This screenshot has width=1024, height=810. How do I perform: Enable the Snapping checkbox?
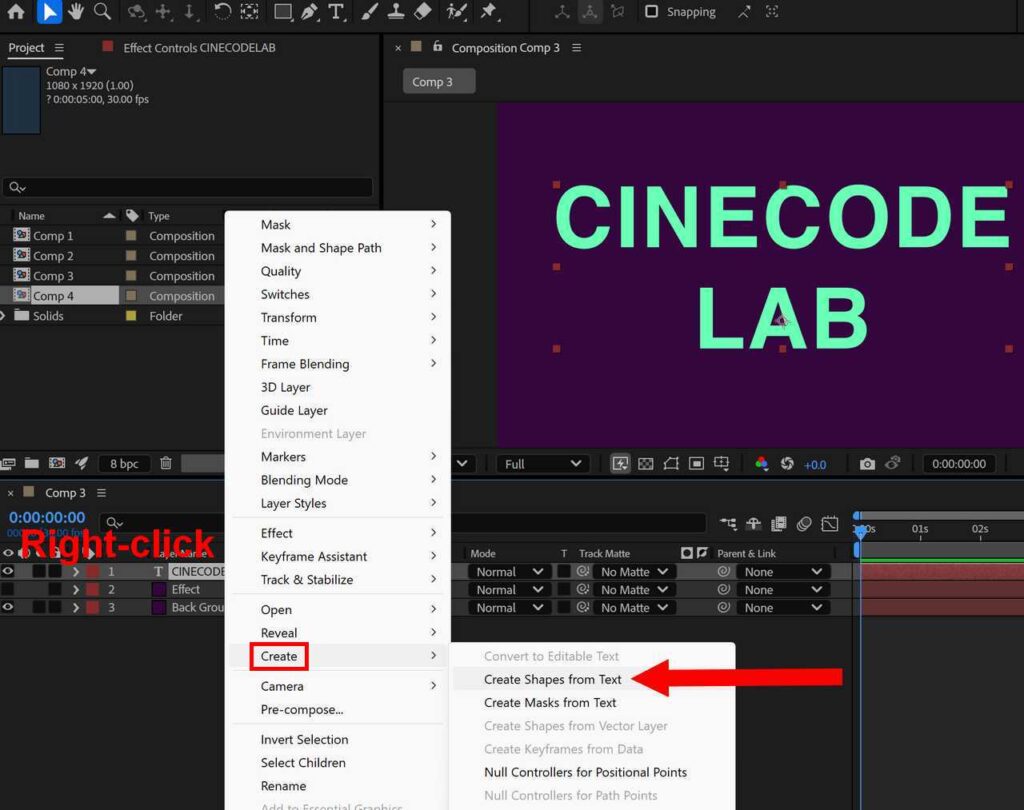click(651, 12)
